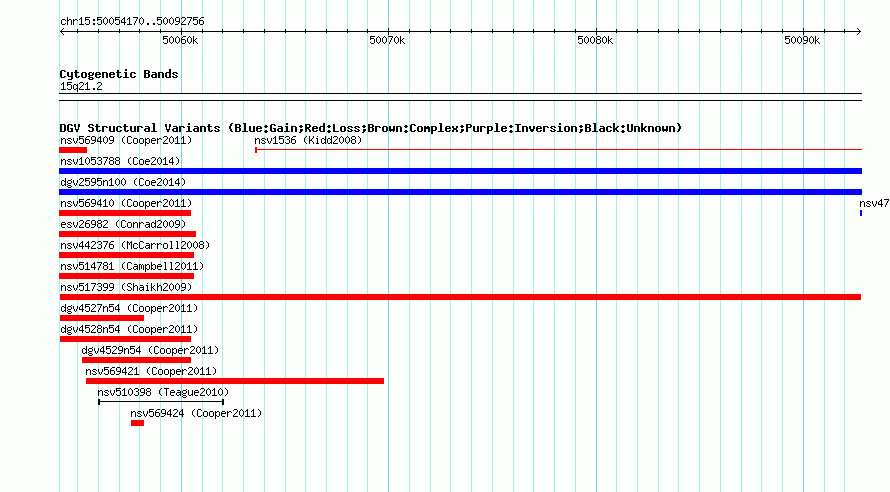Select the red loss bar under nsv569410
This screenshot has height=492, width=890.
tap(125, 213)
